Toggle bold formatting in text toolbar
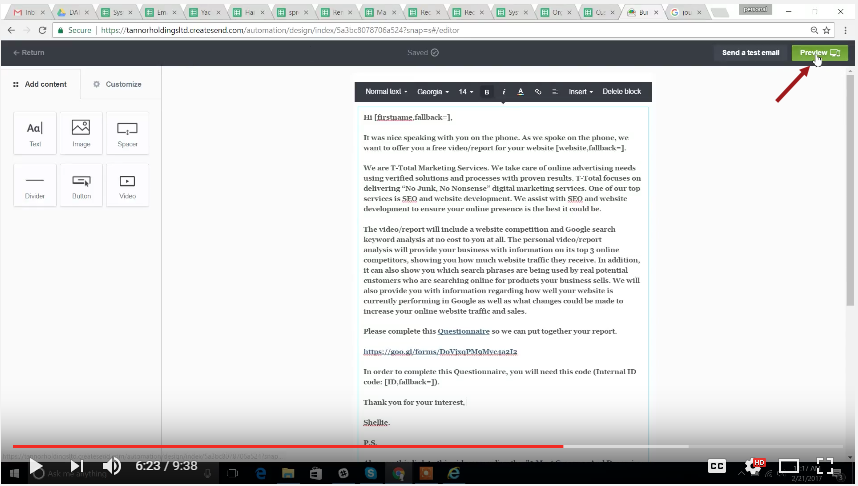The image size is (858, 486). pyautogui.click(x=487, y=92)
